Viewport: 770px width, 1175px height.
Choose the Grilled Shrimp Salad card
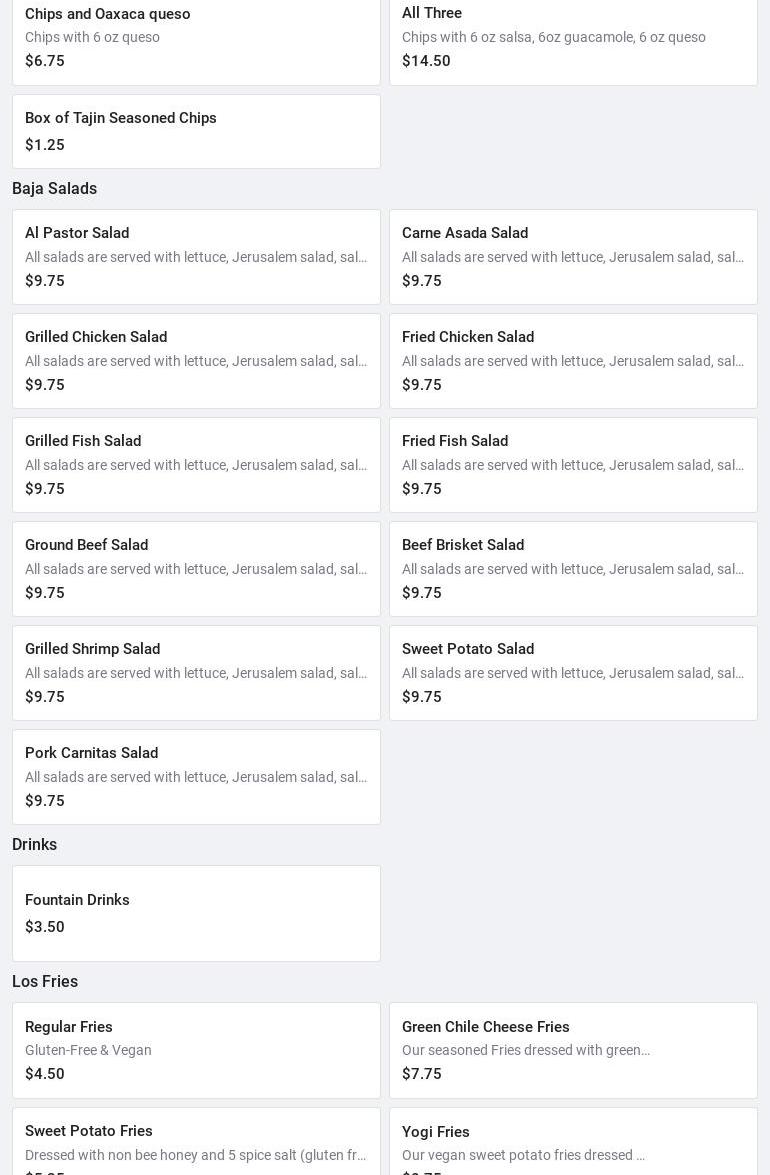point(196,673)
